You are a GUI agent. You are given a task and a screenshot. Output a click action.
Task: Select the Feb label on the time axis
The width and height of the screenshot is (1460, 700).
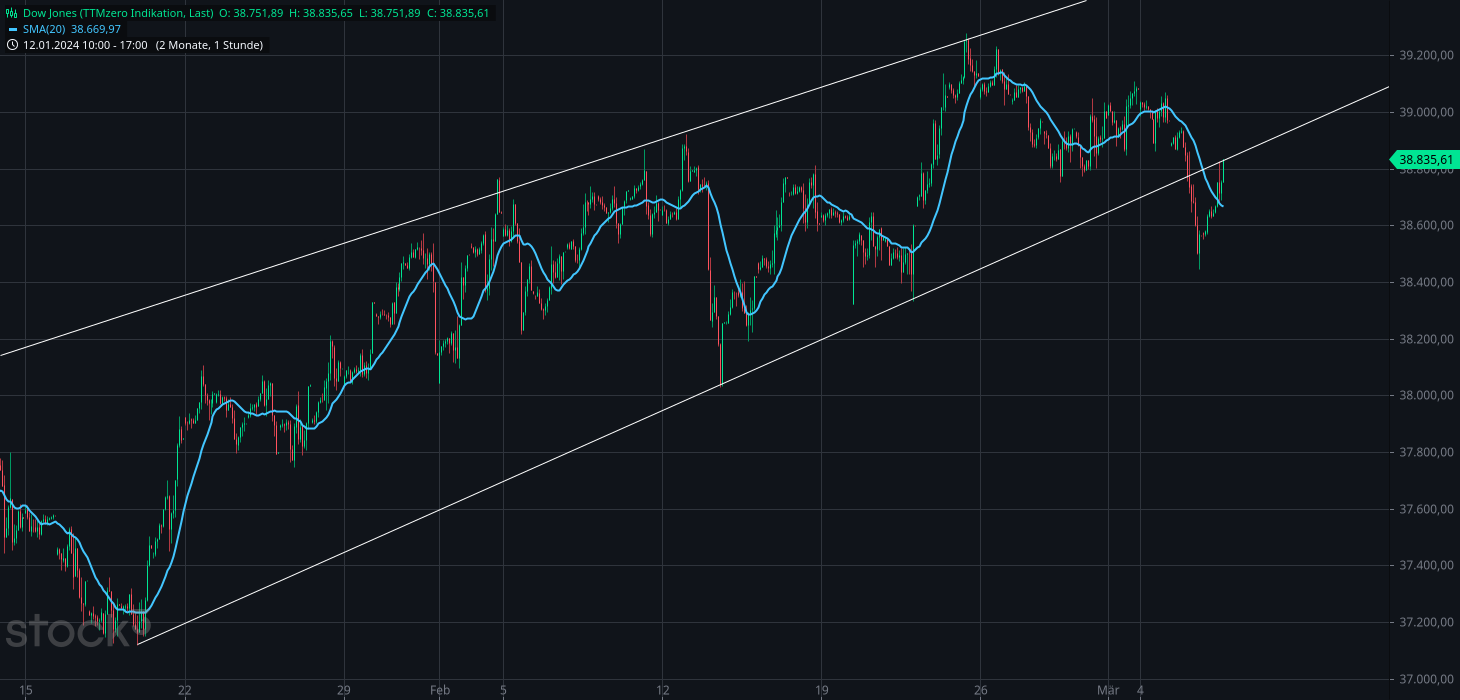tap(440, 690)
